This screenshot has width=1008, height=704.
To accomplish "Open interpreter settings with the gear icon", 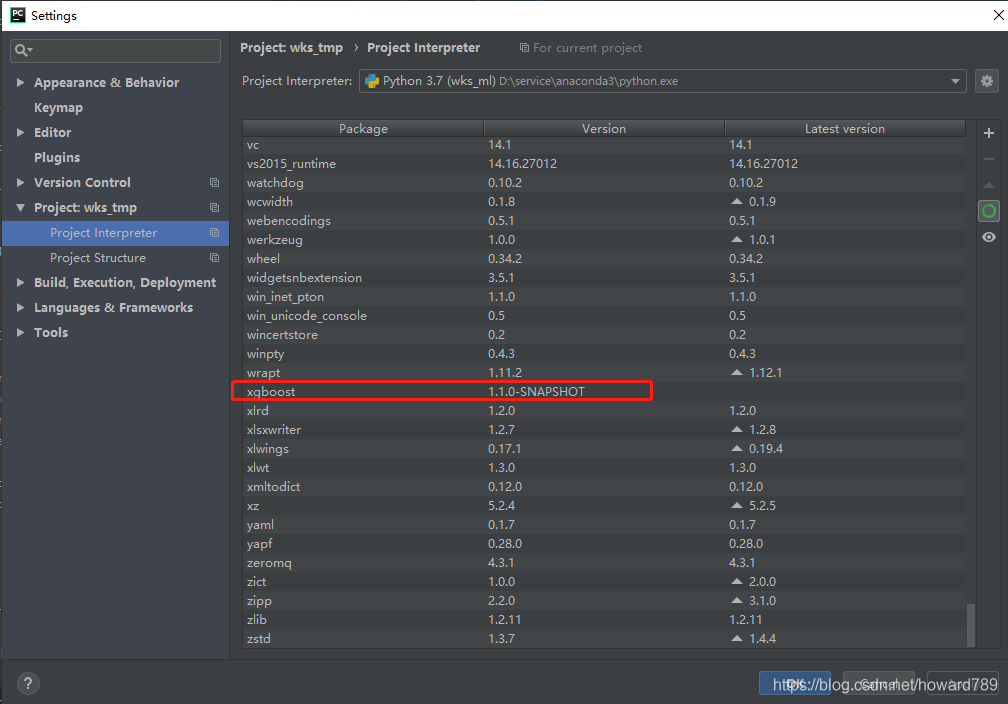I will pyautogui.click(x=987, y=81).
